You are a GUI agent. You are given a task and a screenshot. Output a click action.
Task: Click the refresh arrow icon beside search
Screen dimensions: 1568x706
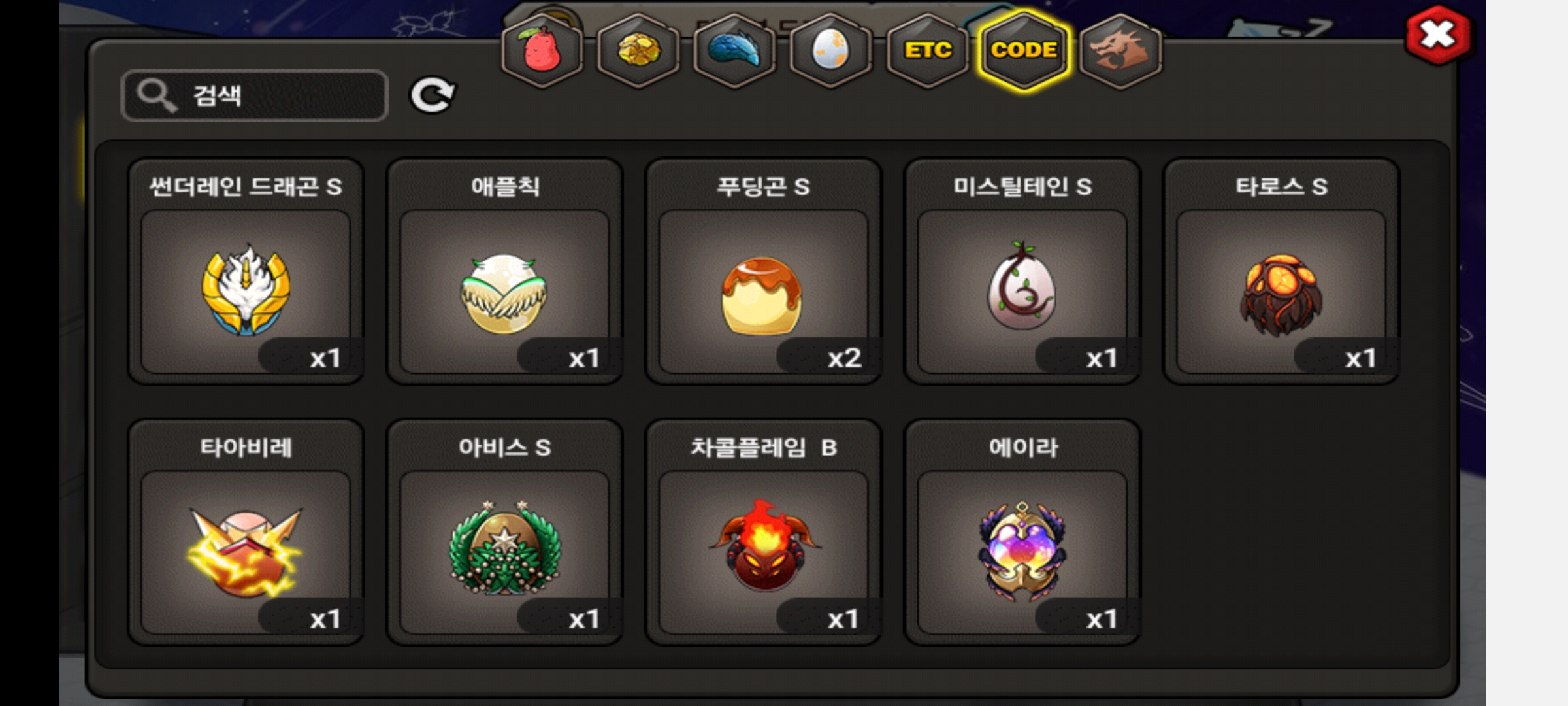[432, 95]
